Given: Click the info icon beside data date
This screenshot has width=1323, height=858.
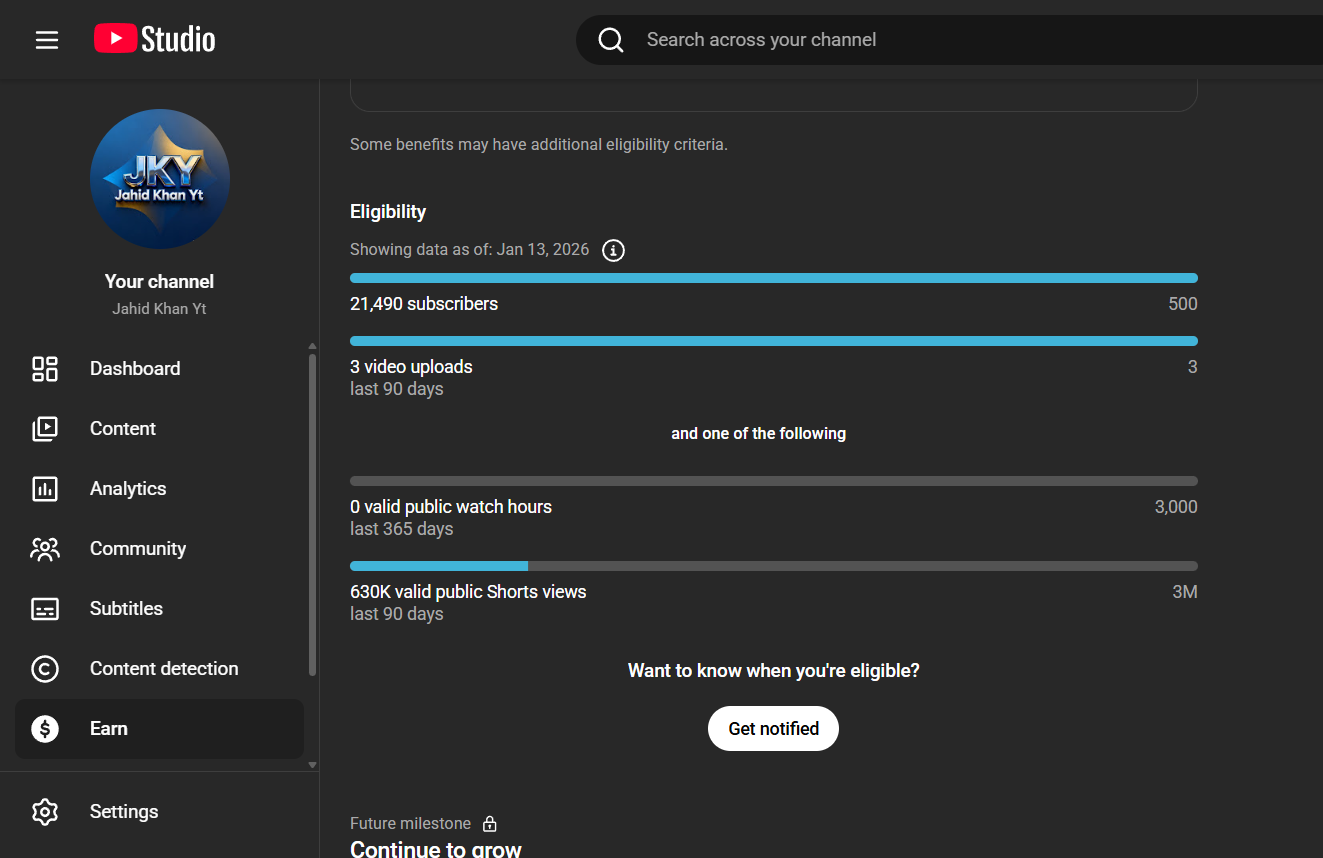Looking at the screenshot, I should coord(614,250).
